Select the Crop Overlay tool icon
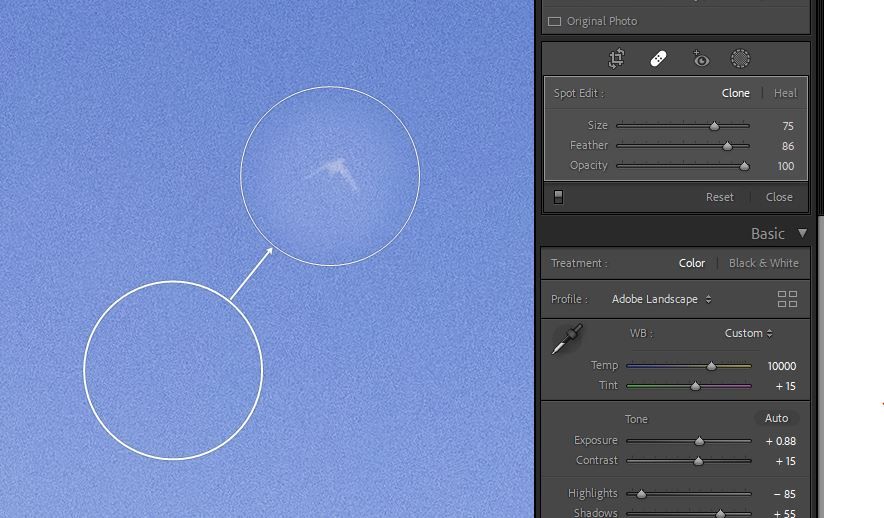Image resolution: width=884 pixels, height=518 pixels. click(616, 59)
